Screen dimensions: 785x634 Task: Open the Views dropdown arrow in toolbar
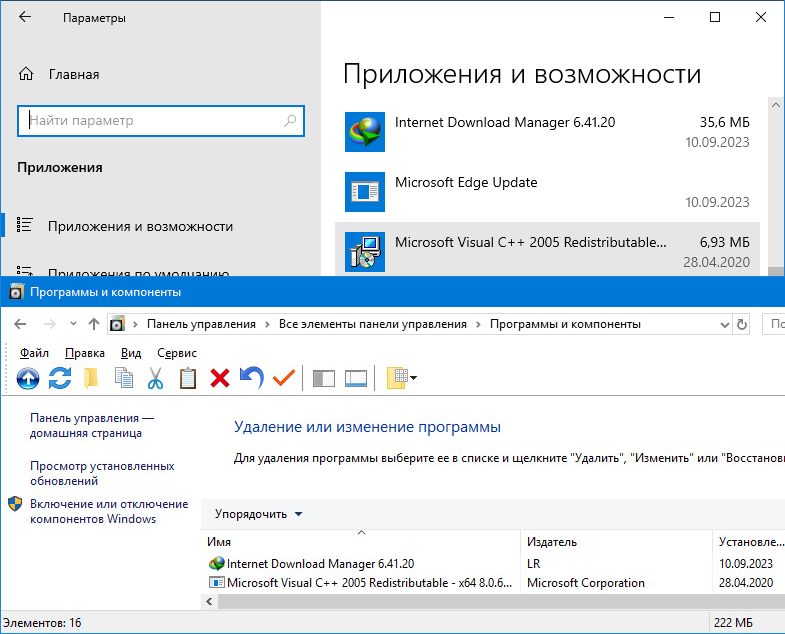click(x=414, y=378)
